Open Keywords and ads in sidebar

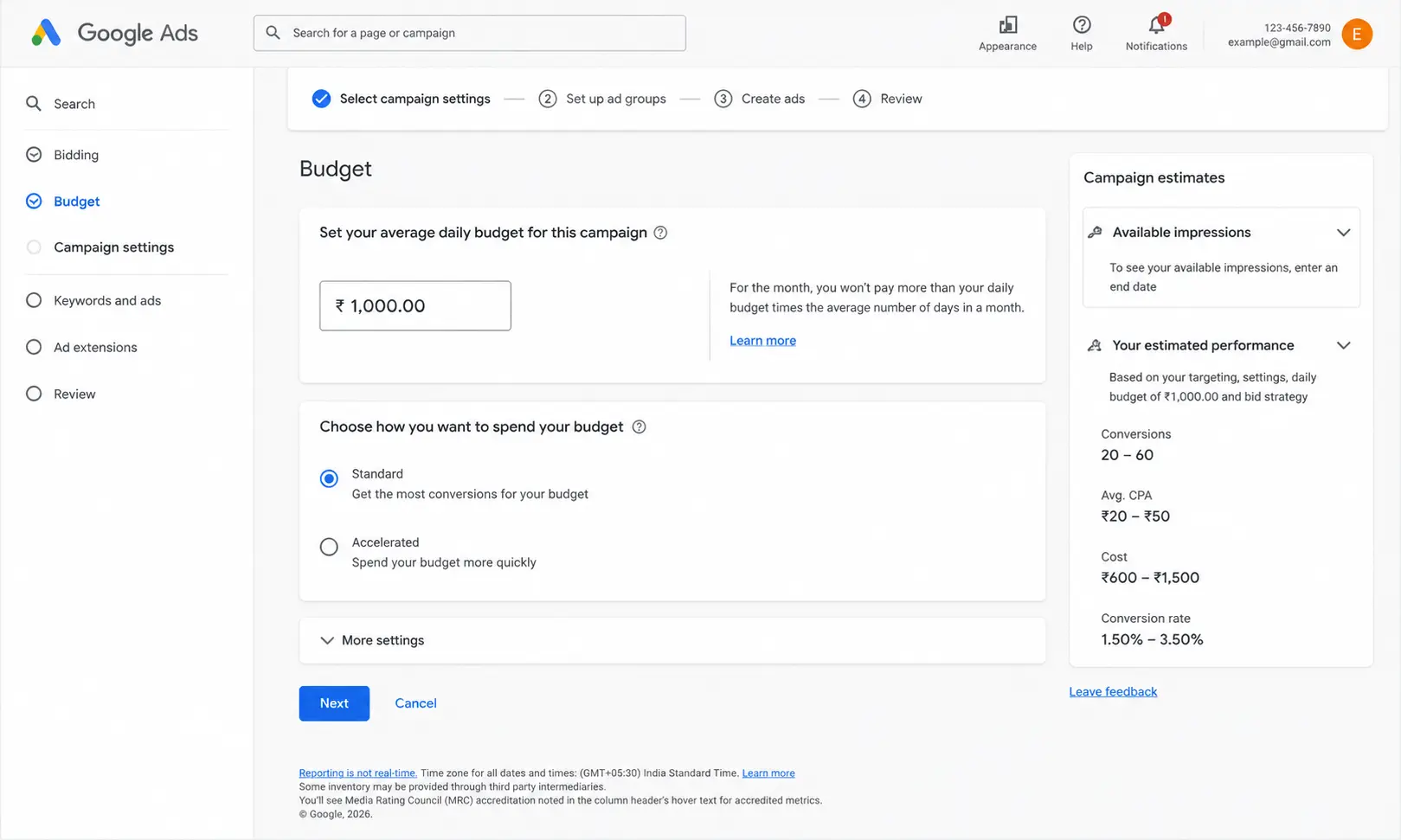pos(107,301)
